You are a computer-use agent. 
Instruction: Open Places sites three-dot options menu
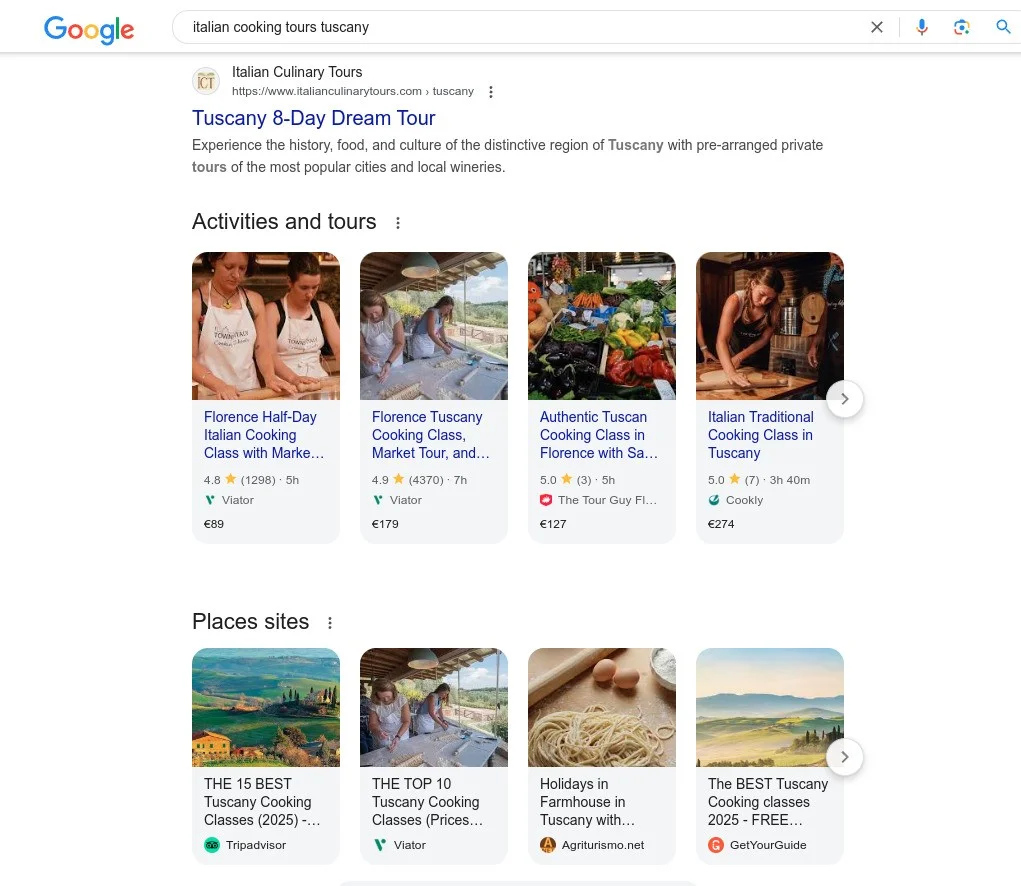click(330, 623)
